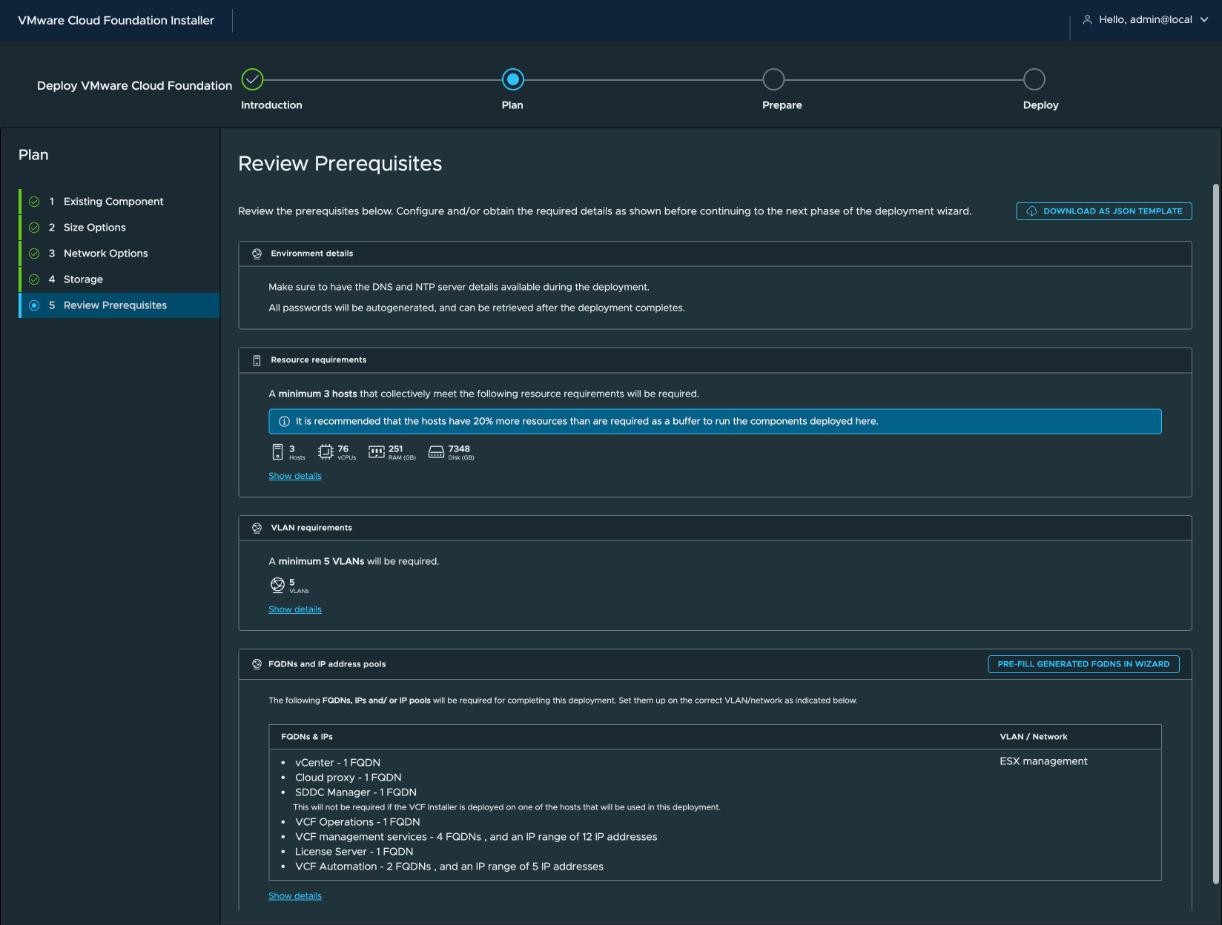Viewport: 1222px width, 925px height.
Task: Click the 7348 Disk storage icon
Action: (436, 452)
